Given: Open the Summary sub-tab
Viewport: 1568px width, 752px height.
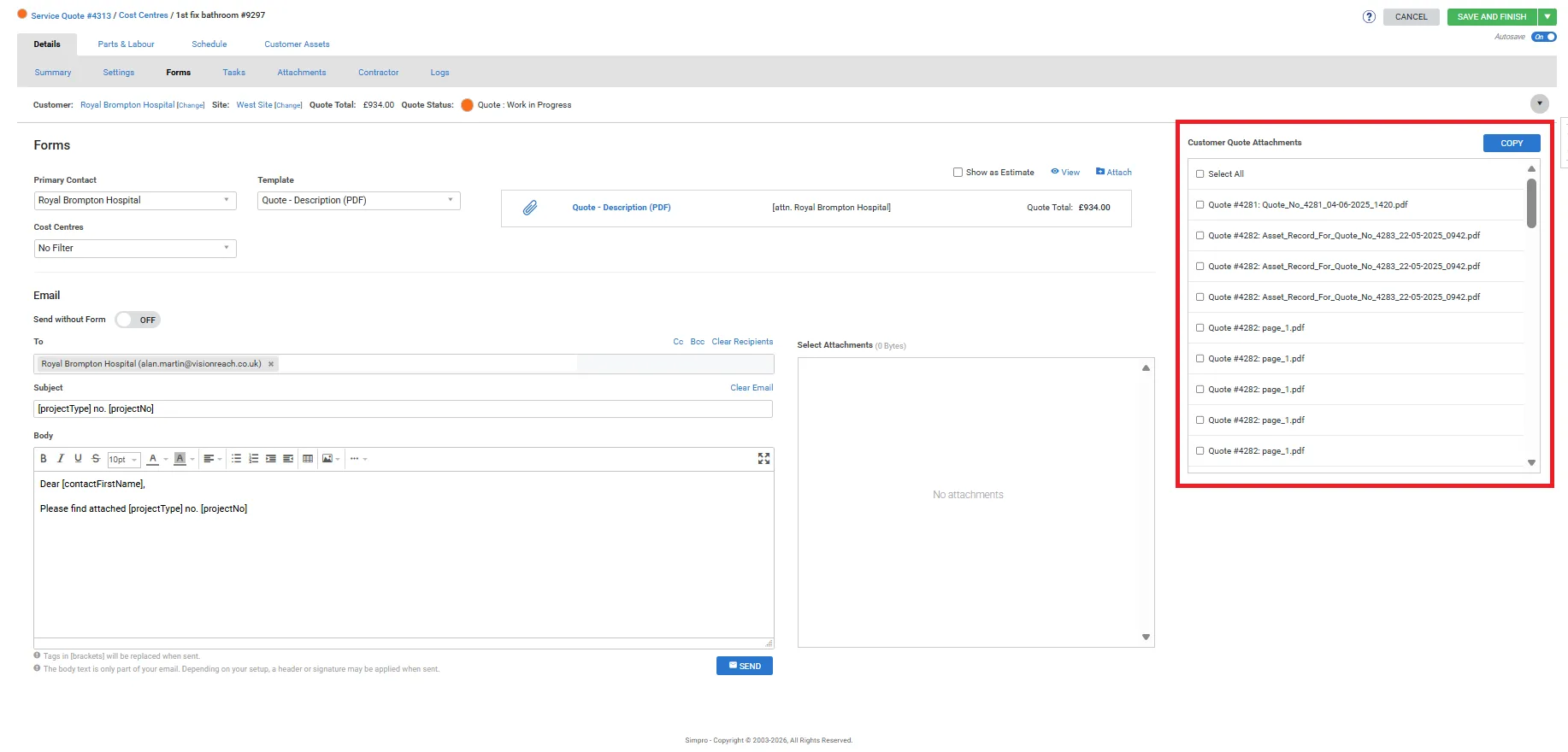Looking at the screenshot, I should (53, 73).
